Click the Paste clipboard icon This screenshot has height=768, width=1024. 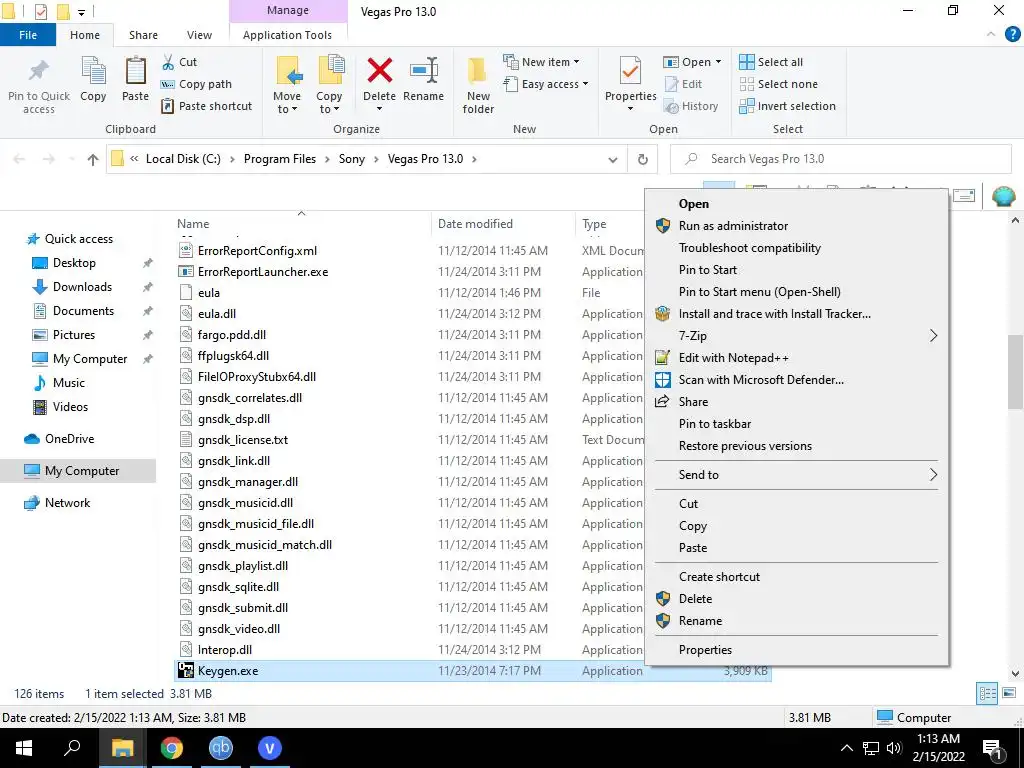click(x=135, y=71)
